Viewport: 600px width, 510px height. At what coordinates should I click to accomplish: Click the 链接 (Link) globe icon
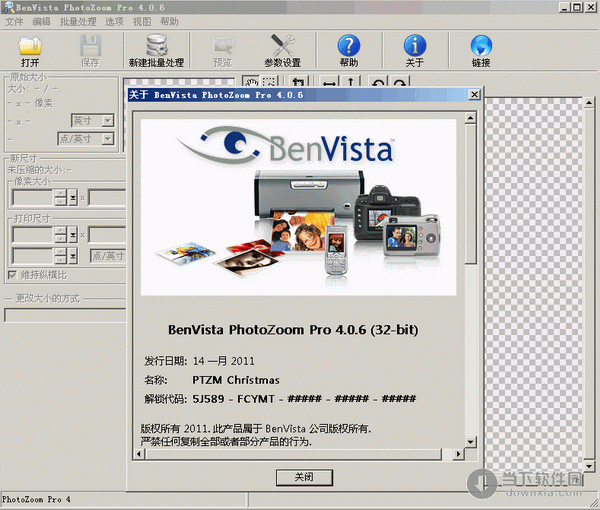[481, 46]
